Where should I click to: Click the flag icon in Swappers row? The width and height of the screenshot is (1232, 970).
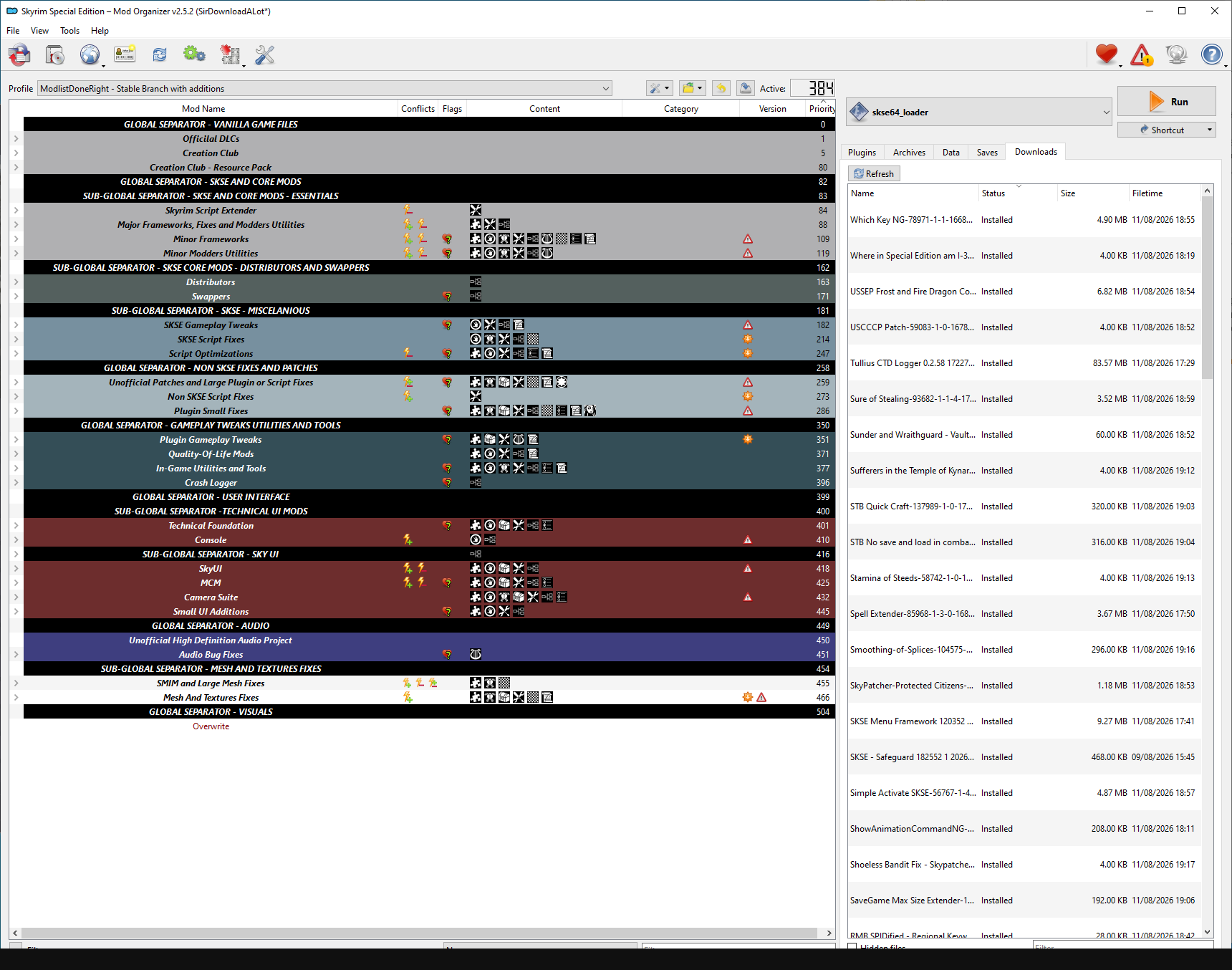click(447, 296)
